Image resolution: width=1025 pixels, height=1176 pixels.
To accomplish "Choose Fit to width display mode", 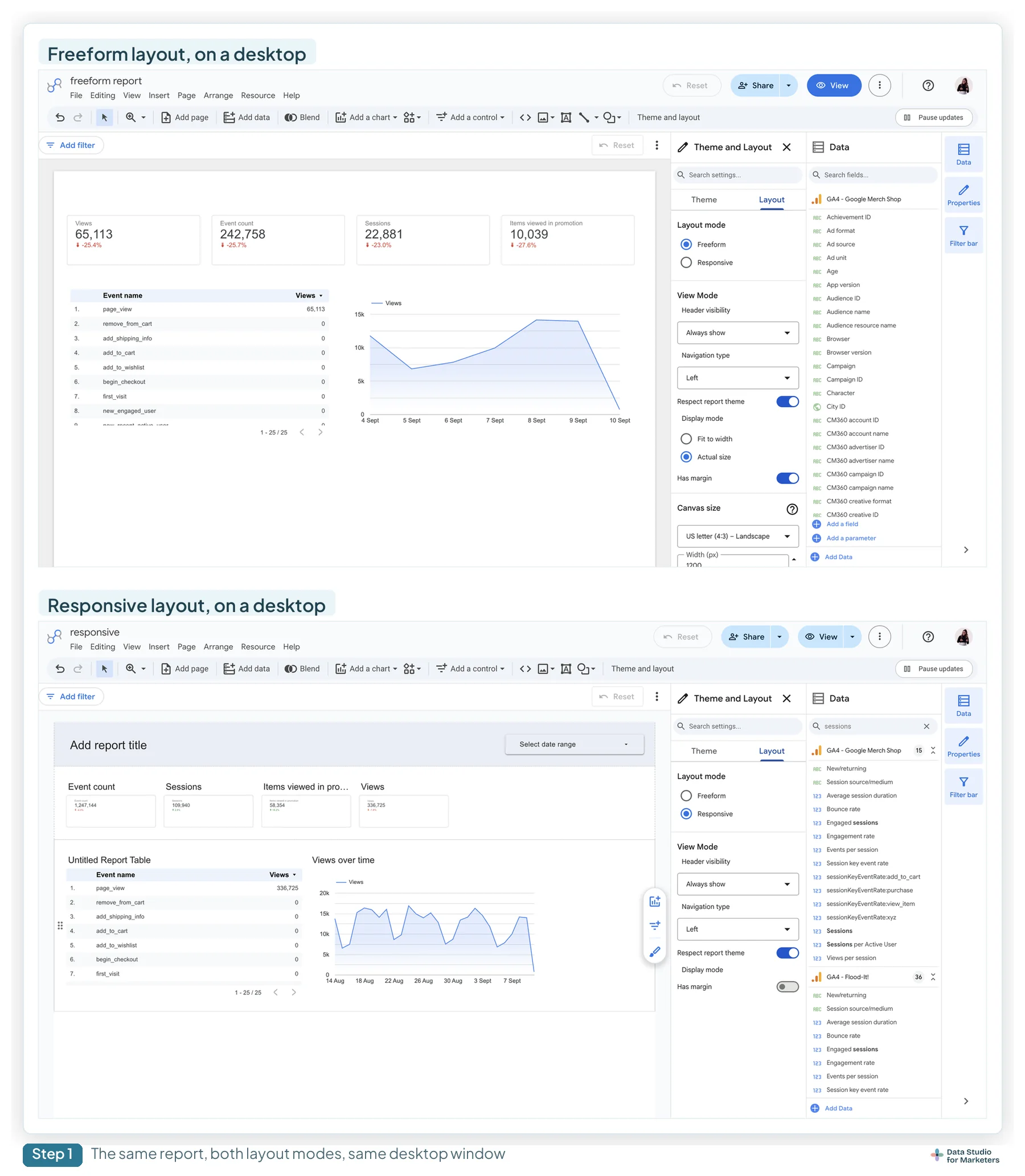I will (x=686, y=439).
